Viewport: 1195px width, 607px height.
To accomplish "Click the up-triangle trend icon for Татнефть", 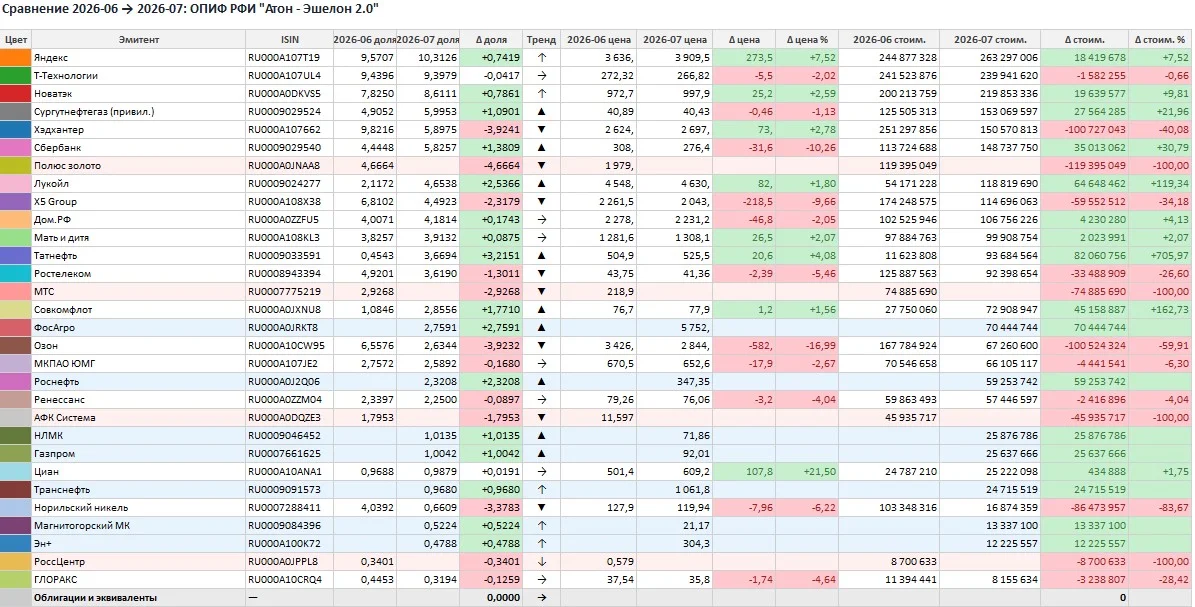I will (542, 256).
